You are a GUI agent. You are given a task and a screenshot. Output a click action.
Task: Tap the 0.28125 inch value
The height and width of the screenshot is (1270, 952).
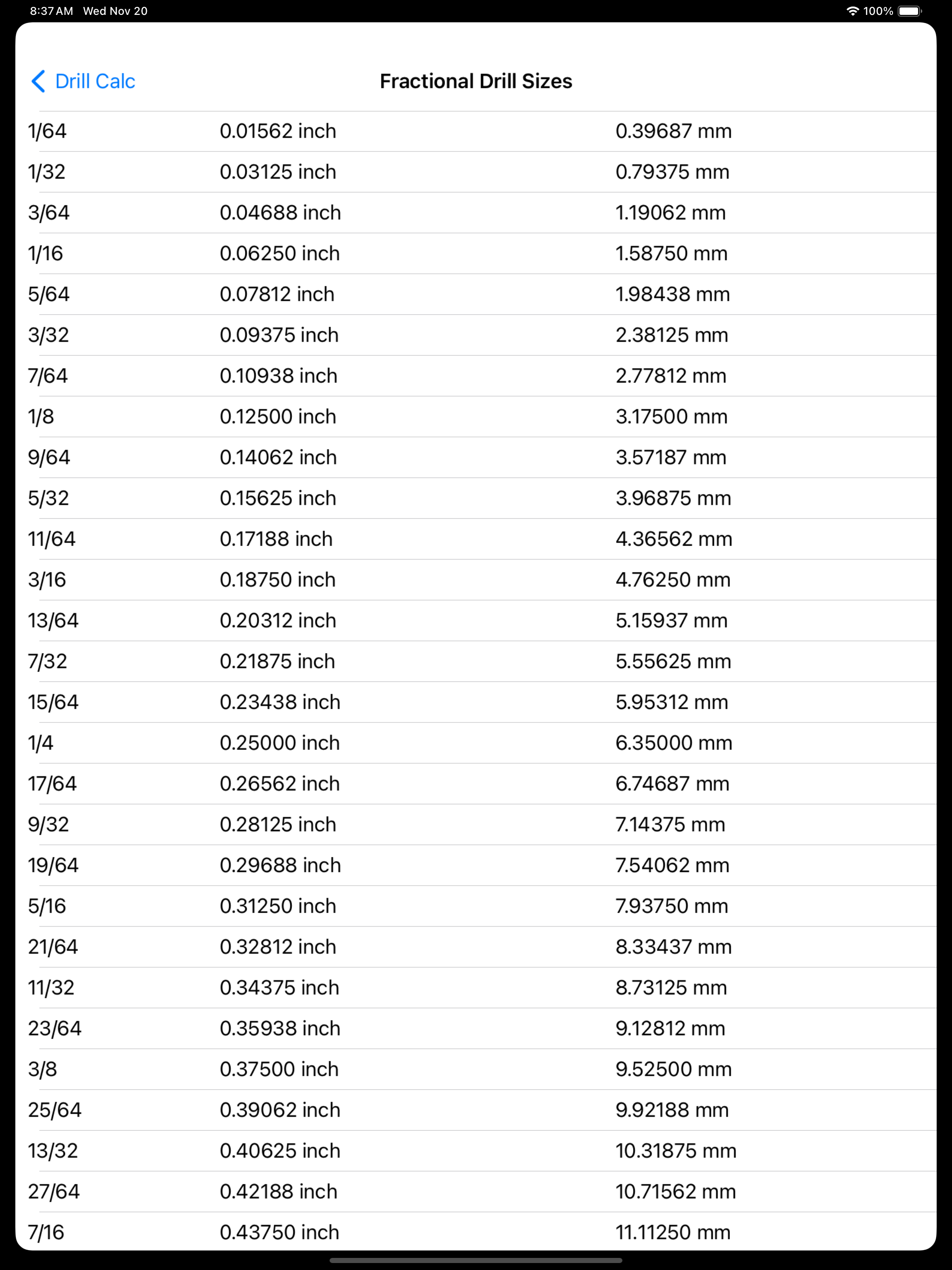click(278, 825)
